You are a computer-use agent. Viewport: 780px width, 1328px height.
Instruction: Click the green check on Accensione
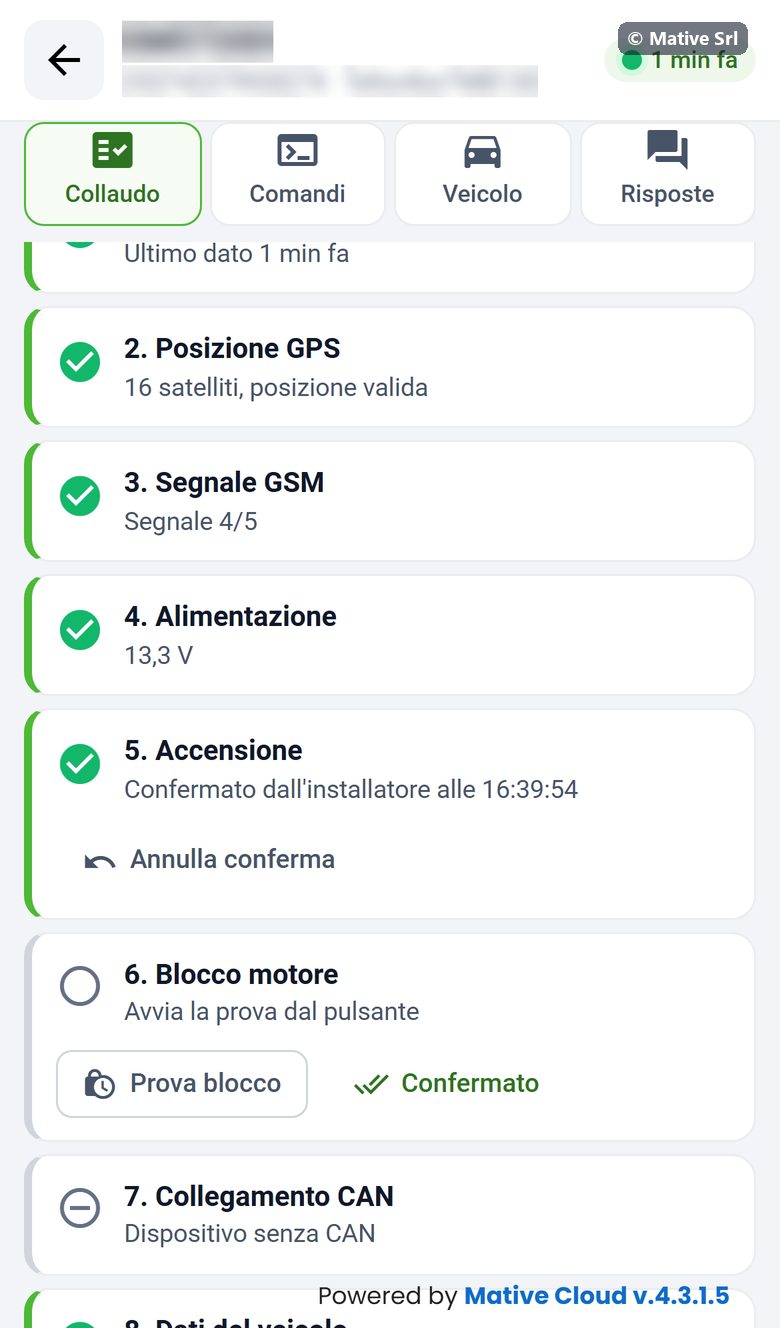pyautogui.click(x=80, y=764)
